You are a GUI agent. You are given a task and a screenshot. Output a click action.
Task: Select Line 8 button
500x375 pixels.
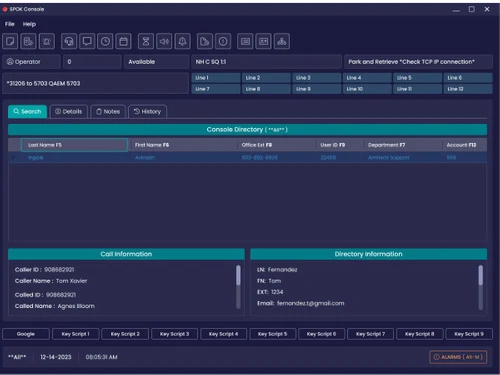(x=266, y=89)
